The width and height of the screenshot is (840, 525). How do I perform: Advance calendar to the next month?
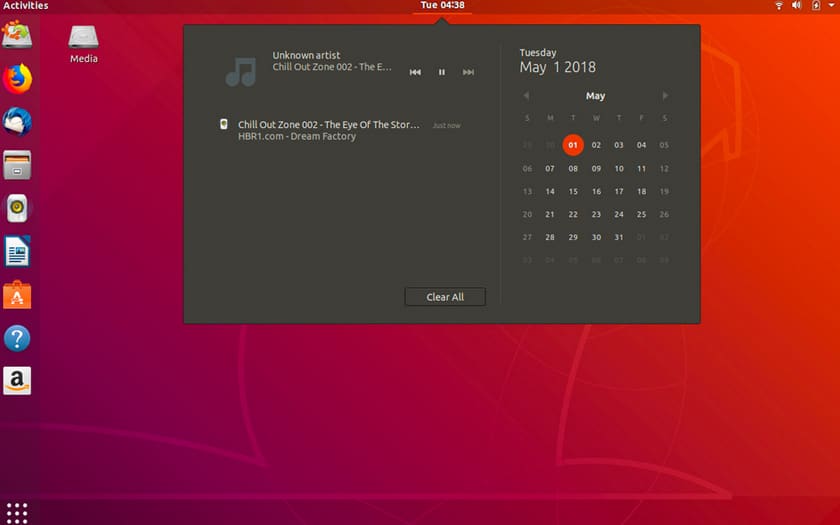665,96
